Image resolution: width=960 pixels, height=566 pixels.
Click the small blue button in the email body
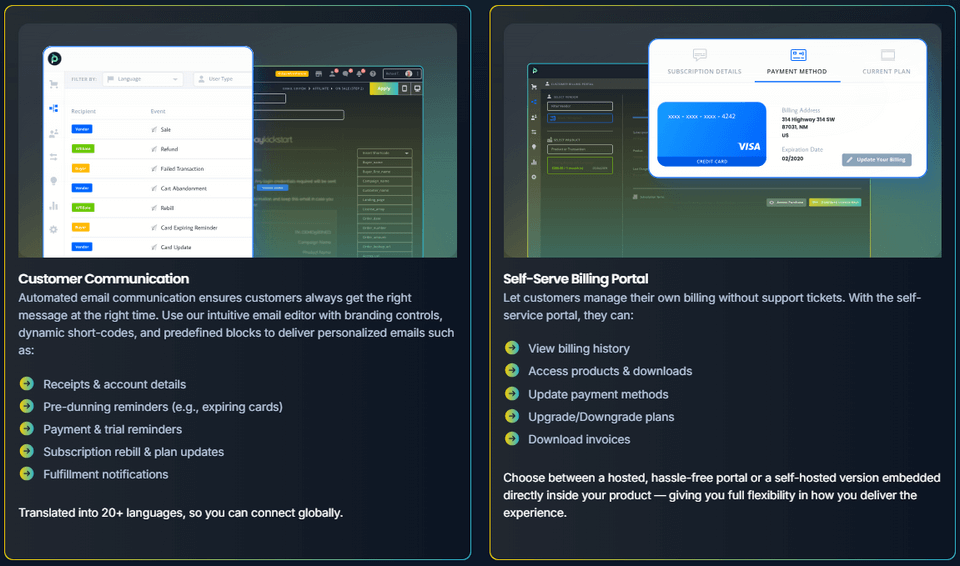(272, 188)
